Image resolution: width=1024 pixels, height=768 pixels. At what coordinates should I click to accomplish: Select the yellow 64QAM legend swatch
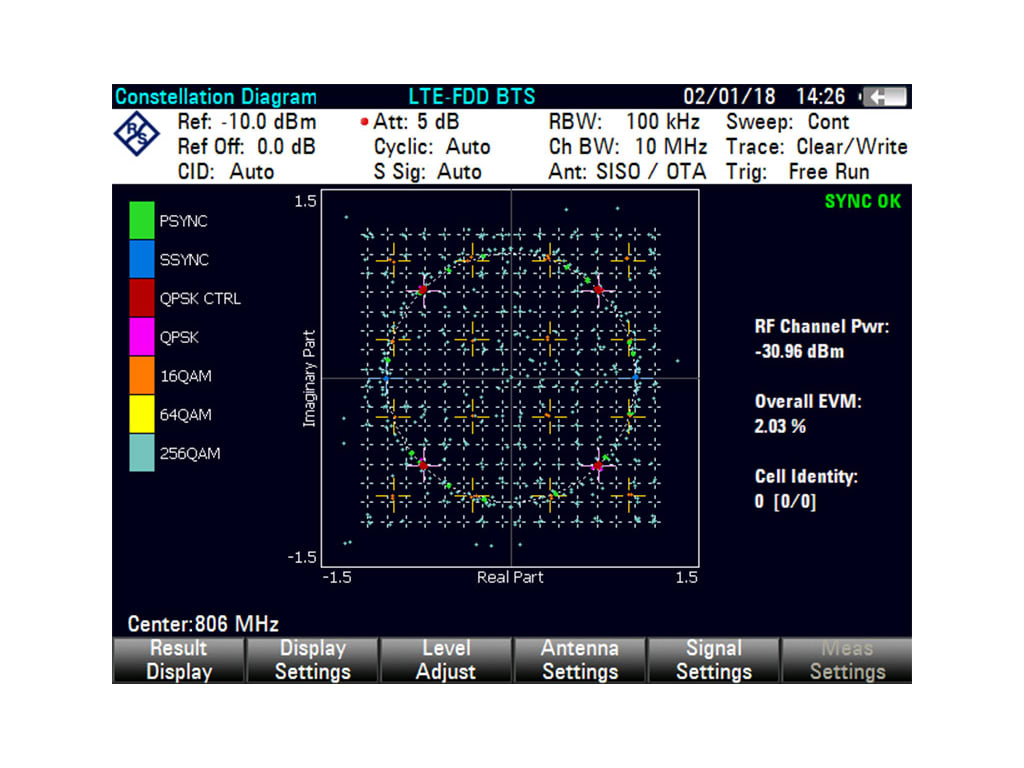pos(142,414)
